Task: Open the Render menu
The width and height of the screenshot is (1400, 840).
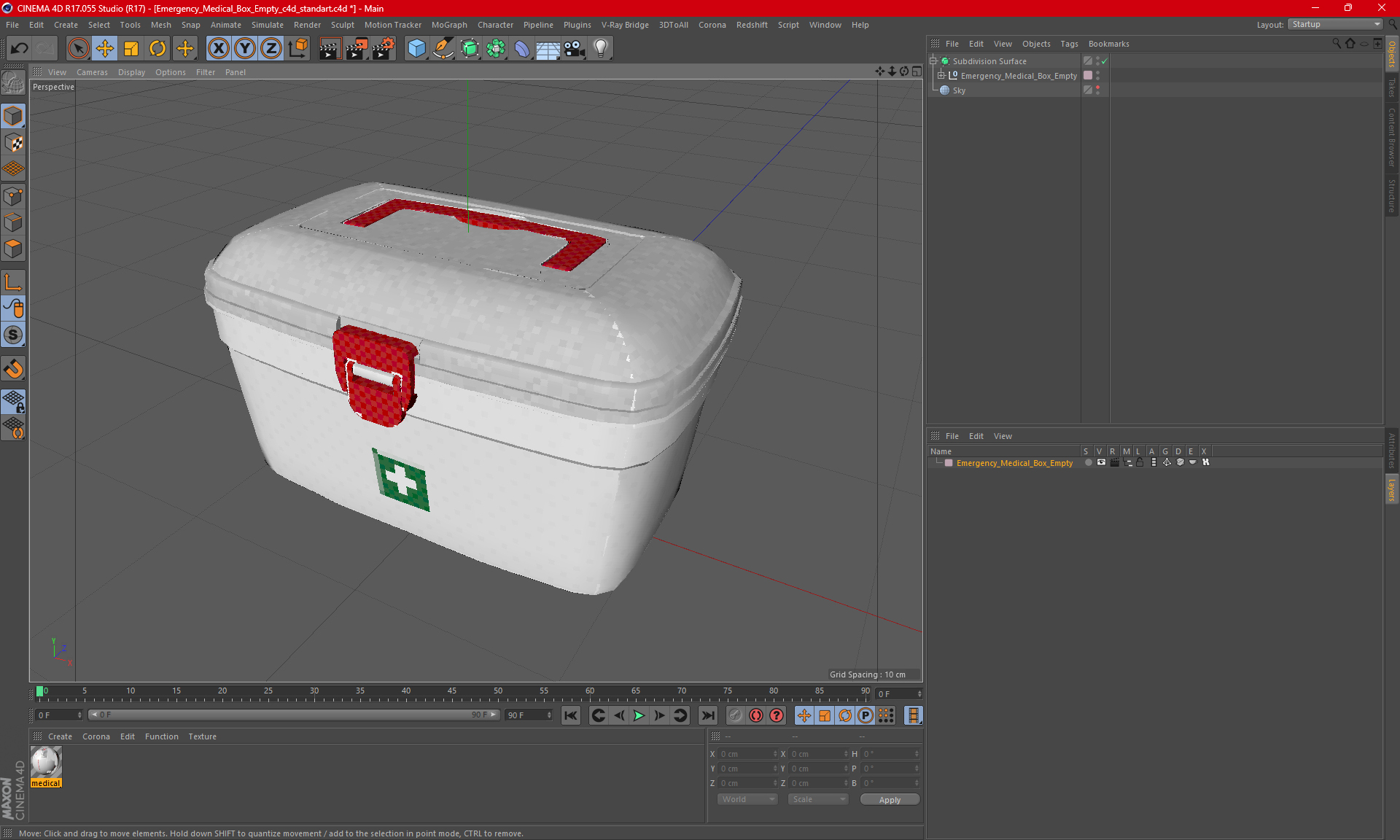Action: 307,25
